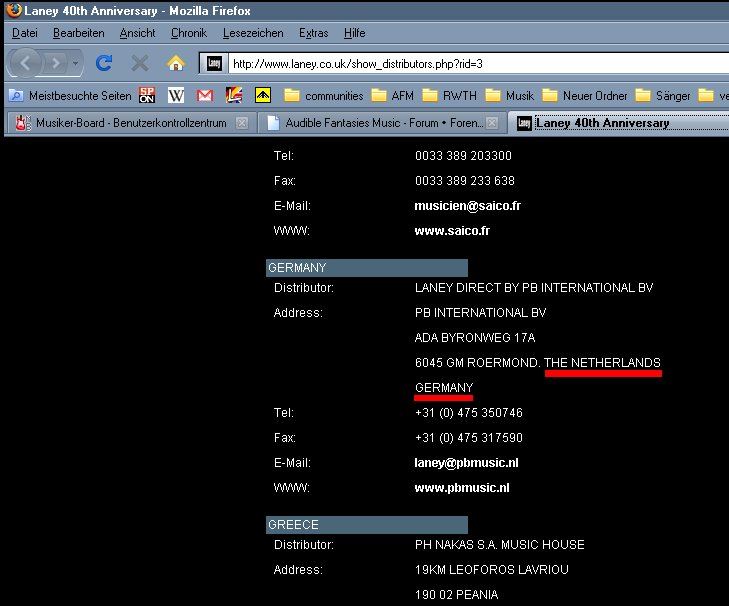Open the Bearbeiten menu
729x606 pixels.
(79, 33)
